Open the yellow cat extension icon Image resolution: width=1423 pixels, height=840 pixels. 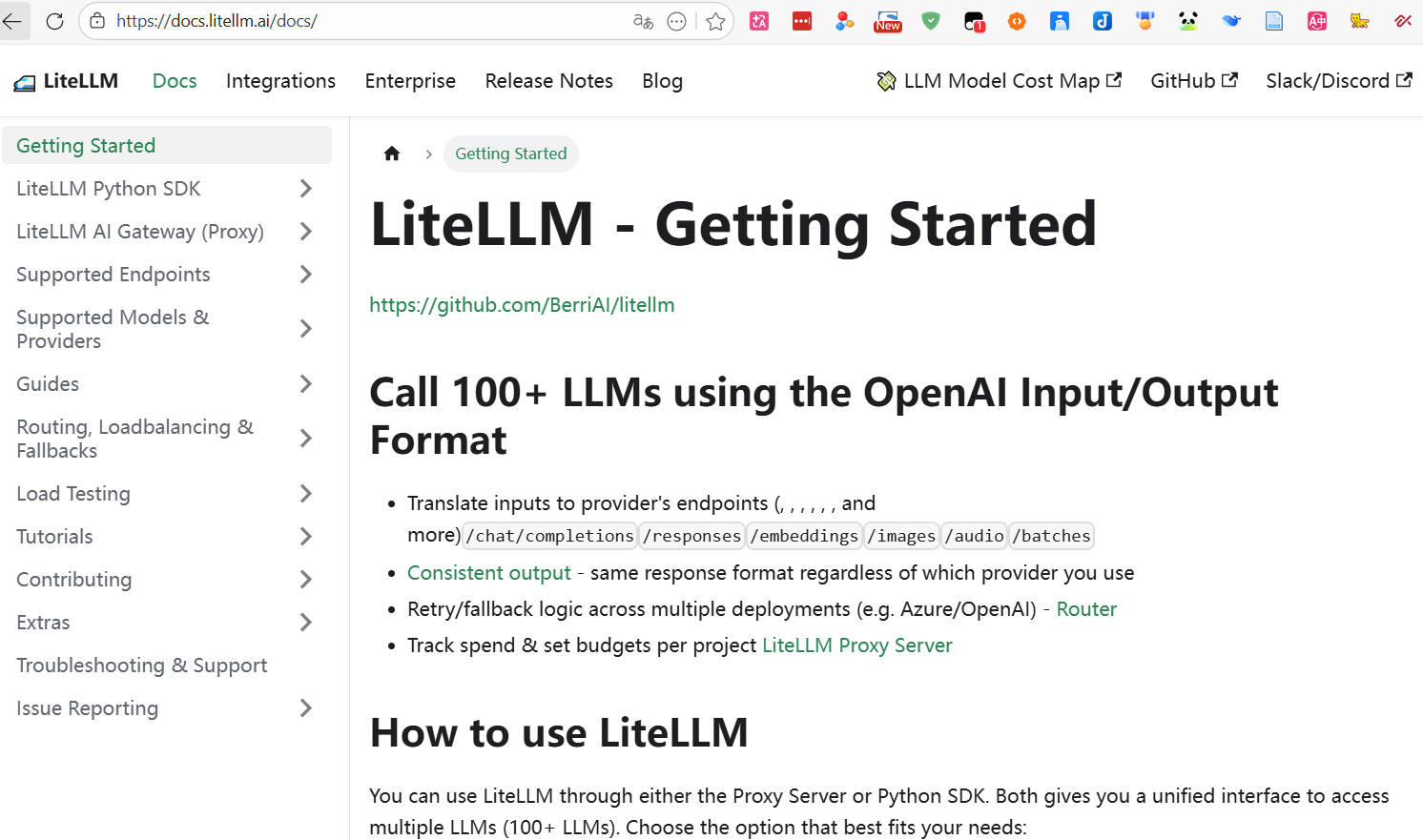[x=1360, y=21]
